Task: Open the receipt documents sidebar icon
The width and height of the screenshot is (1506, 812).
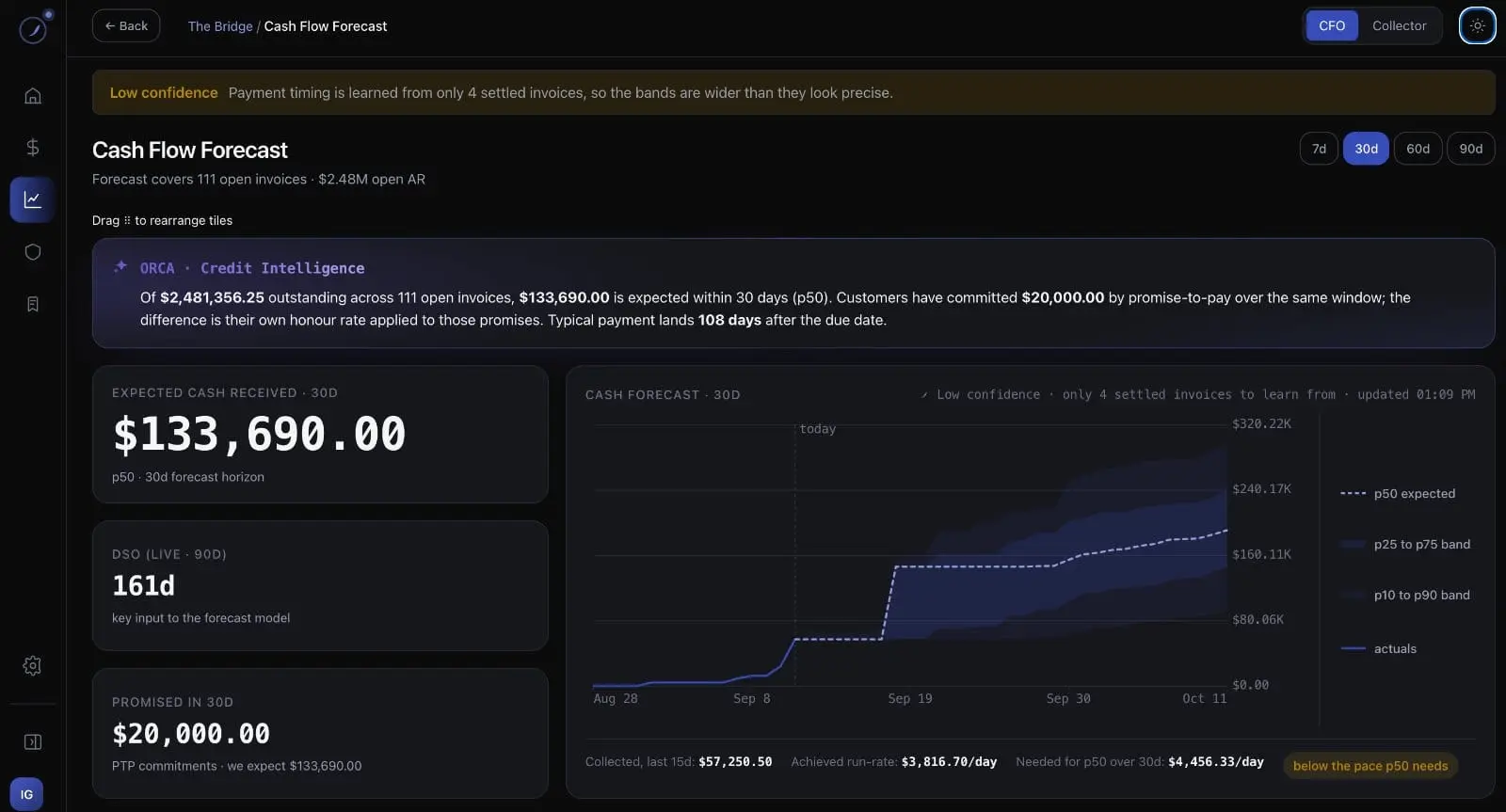Action: click(33, 304)
